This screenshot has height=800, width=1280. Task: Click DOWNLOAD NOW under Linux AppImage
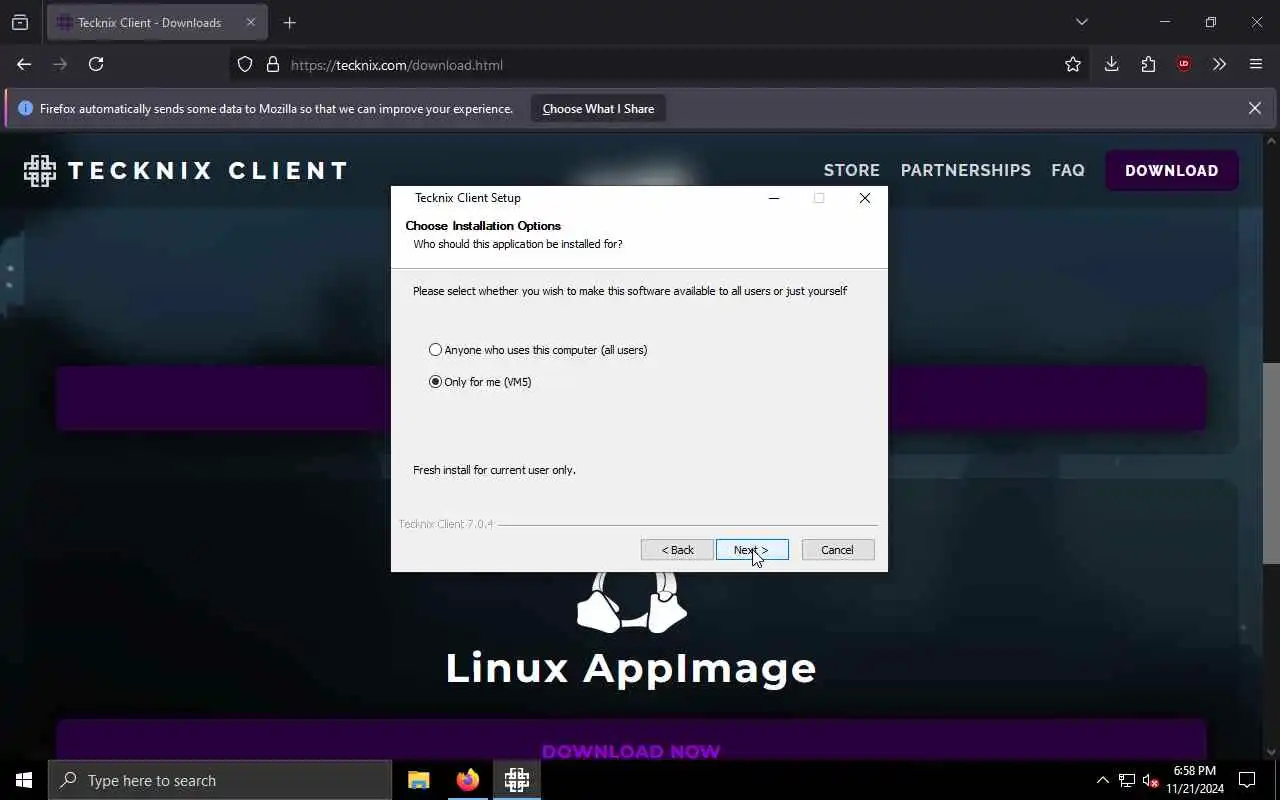pos(631,751)
